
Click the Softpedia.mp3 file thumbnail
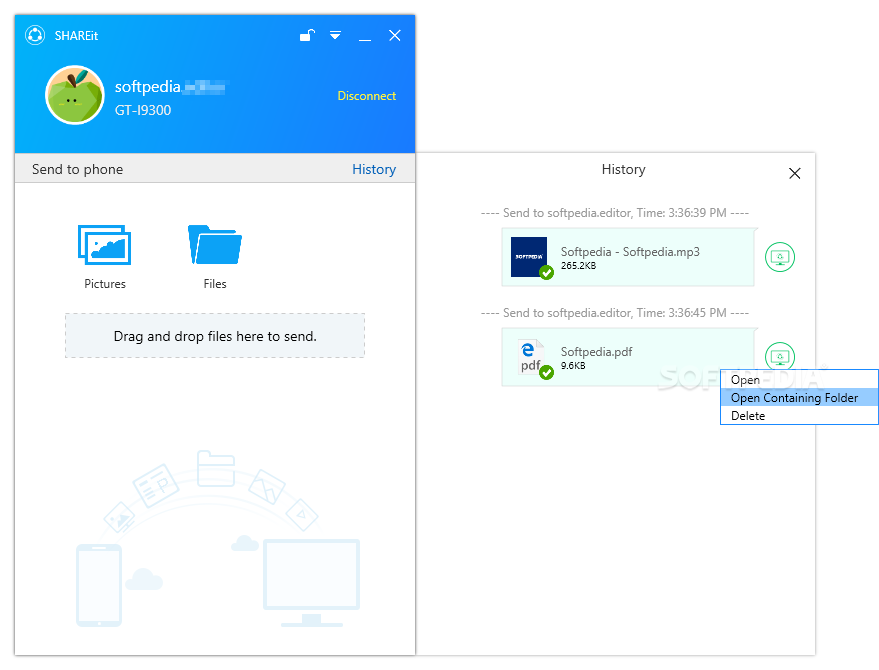coord(529,257)
